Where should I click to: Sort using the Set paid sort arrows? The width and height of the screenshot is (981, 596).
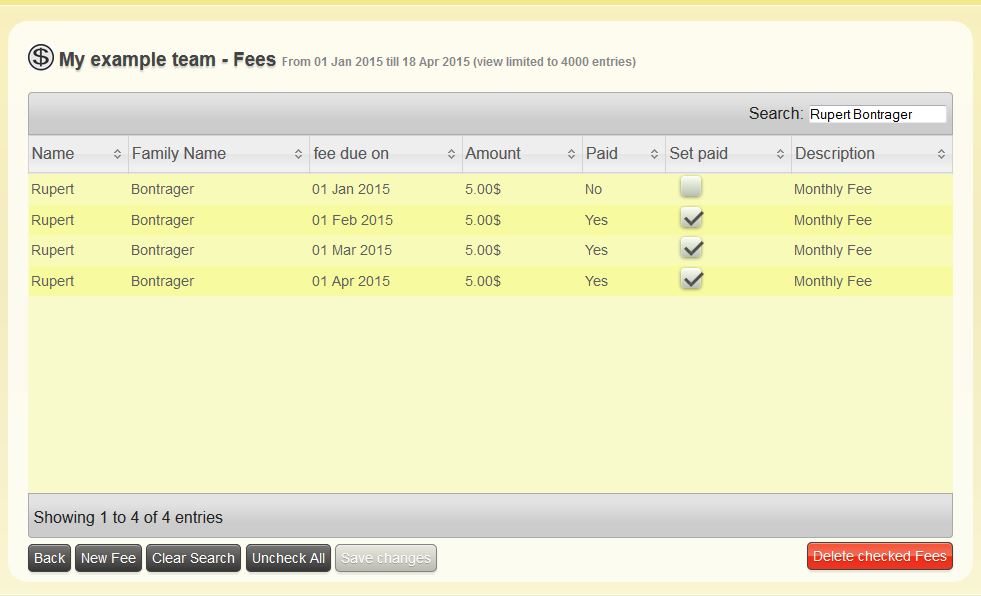pos(780,154)
